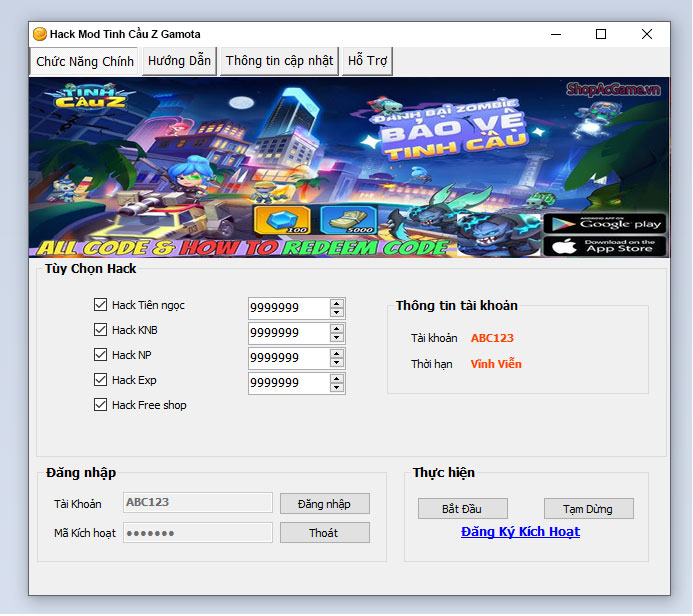Start with the Bắt Đầu button

click(x=462, y=509)
